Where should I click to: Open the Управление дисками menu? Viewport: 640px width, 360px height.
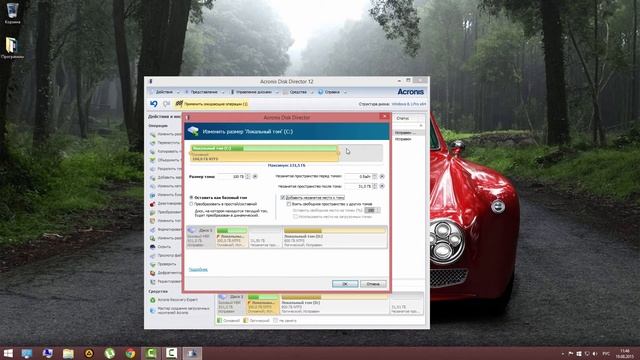tap(254, 92)
